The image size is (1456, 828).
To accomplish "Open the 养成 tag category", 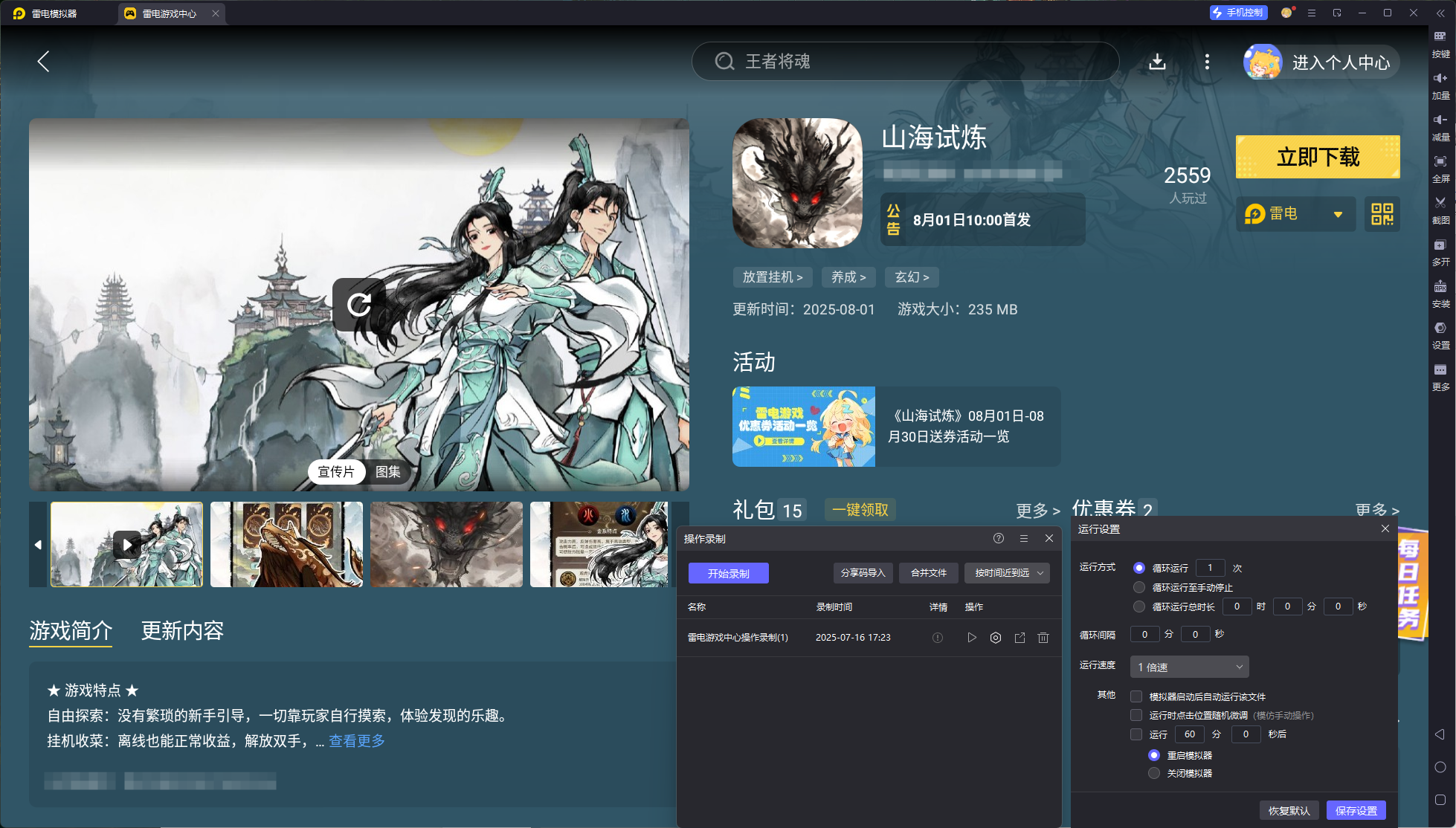I will click(848, 277).
